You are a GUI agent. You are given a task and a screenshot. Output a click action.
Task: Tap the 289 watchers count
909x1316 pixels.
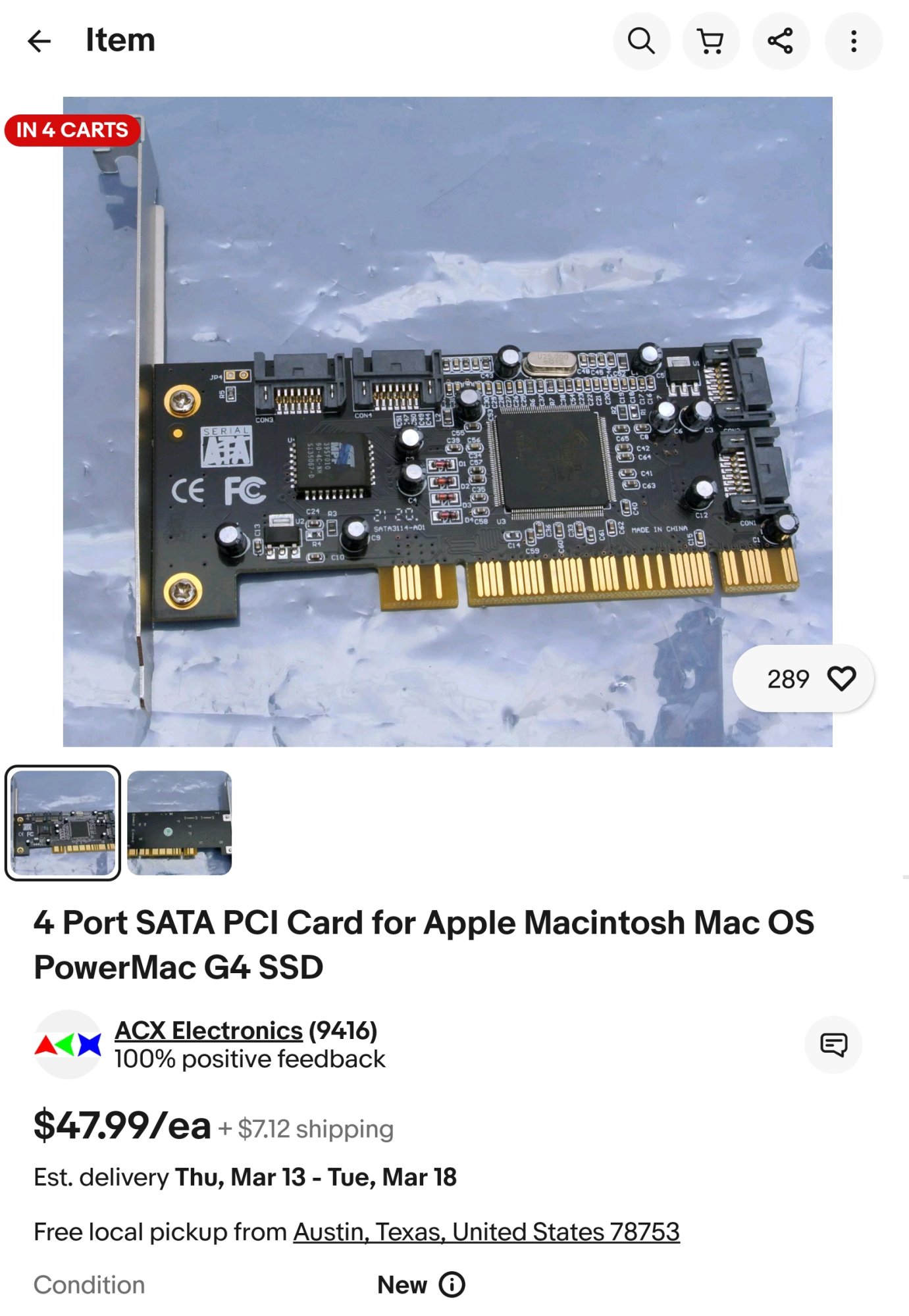pos(788,679)
